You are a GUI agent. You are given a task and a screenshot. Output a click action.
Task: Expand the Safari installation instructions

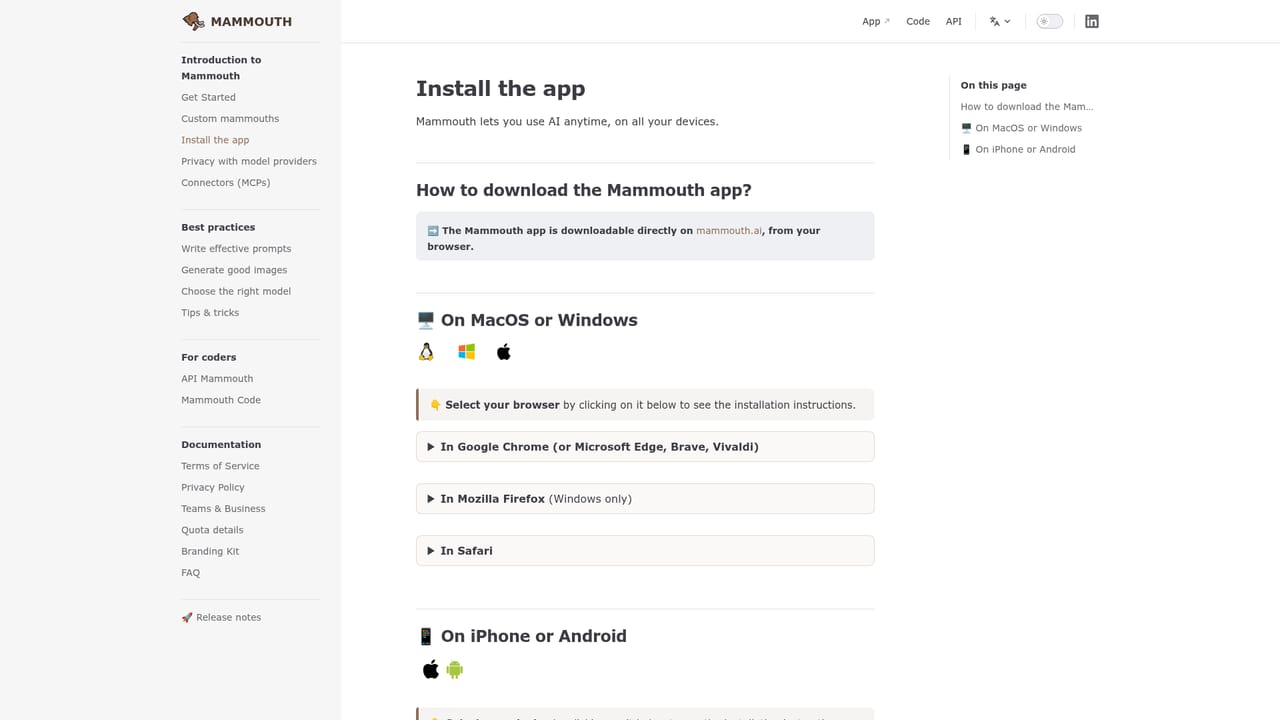coord(645,551)
